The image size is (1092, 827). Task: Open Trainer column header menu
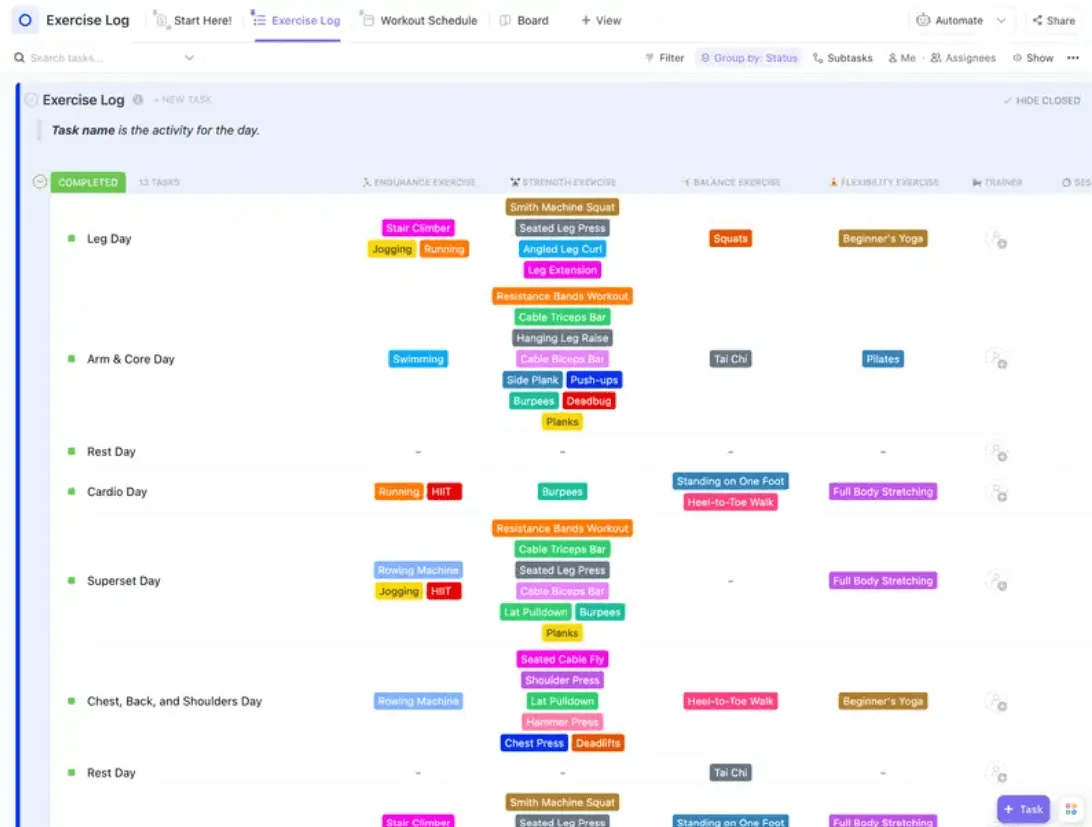[x=997, y=183]
